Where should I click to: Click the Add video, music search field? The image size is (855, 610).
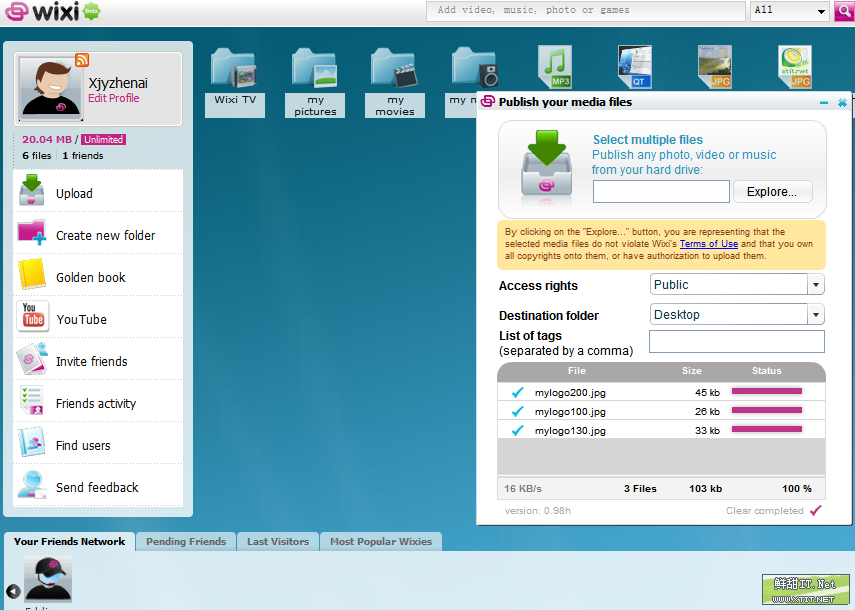[586, 11]
